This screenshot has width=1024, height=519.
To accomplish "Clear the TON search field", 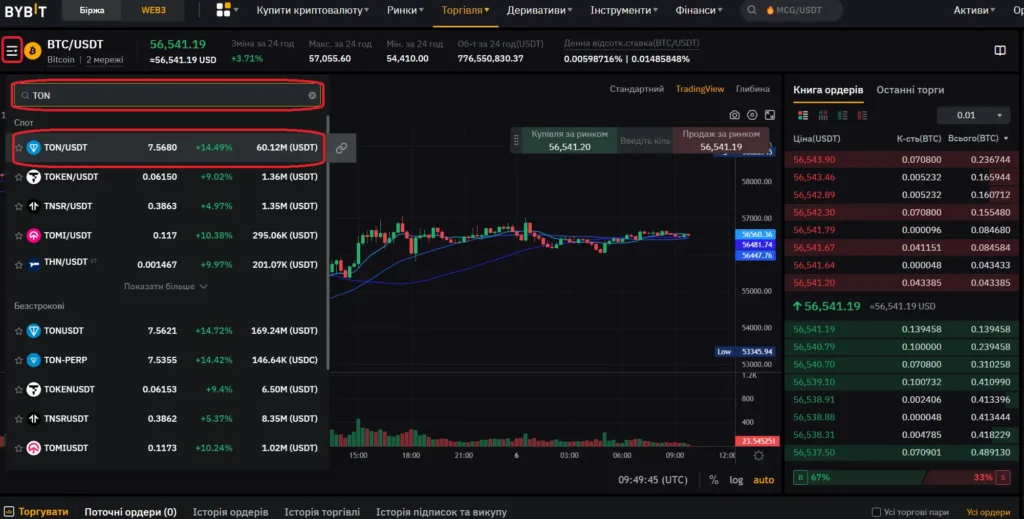I will click(x=312, y=95).
